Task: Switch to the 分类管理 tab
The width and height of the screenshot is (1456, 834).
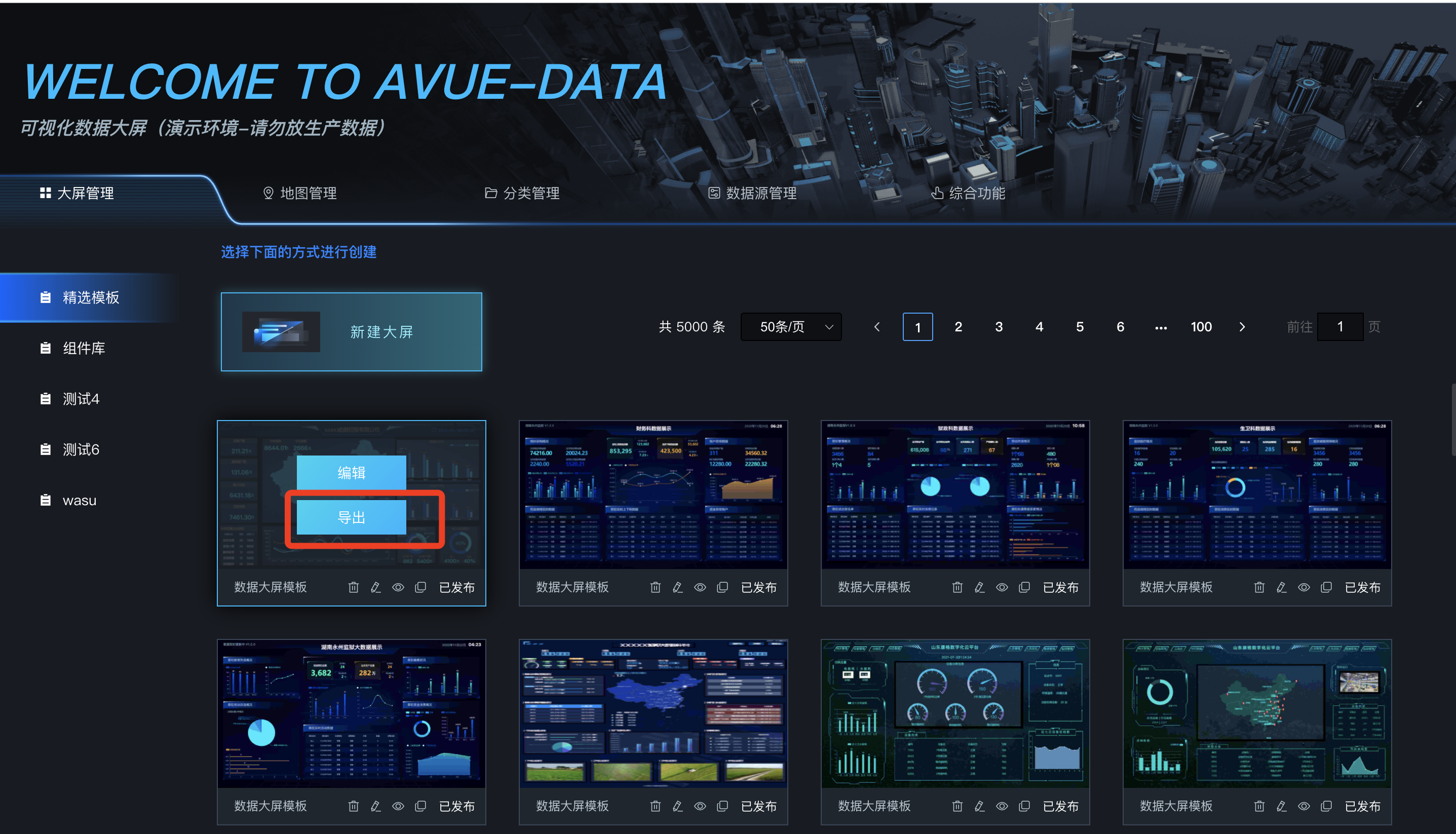Action: point(522,193)
